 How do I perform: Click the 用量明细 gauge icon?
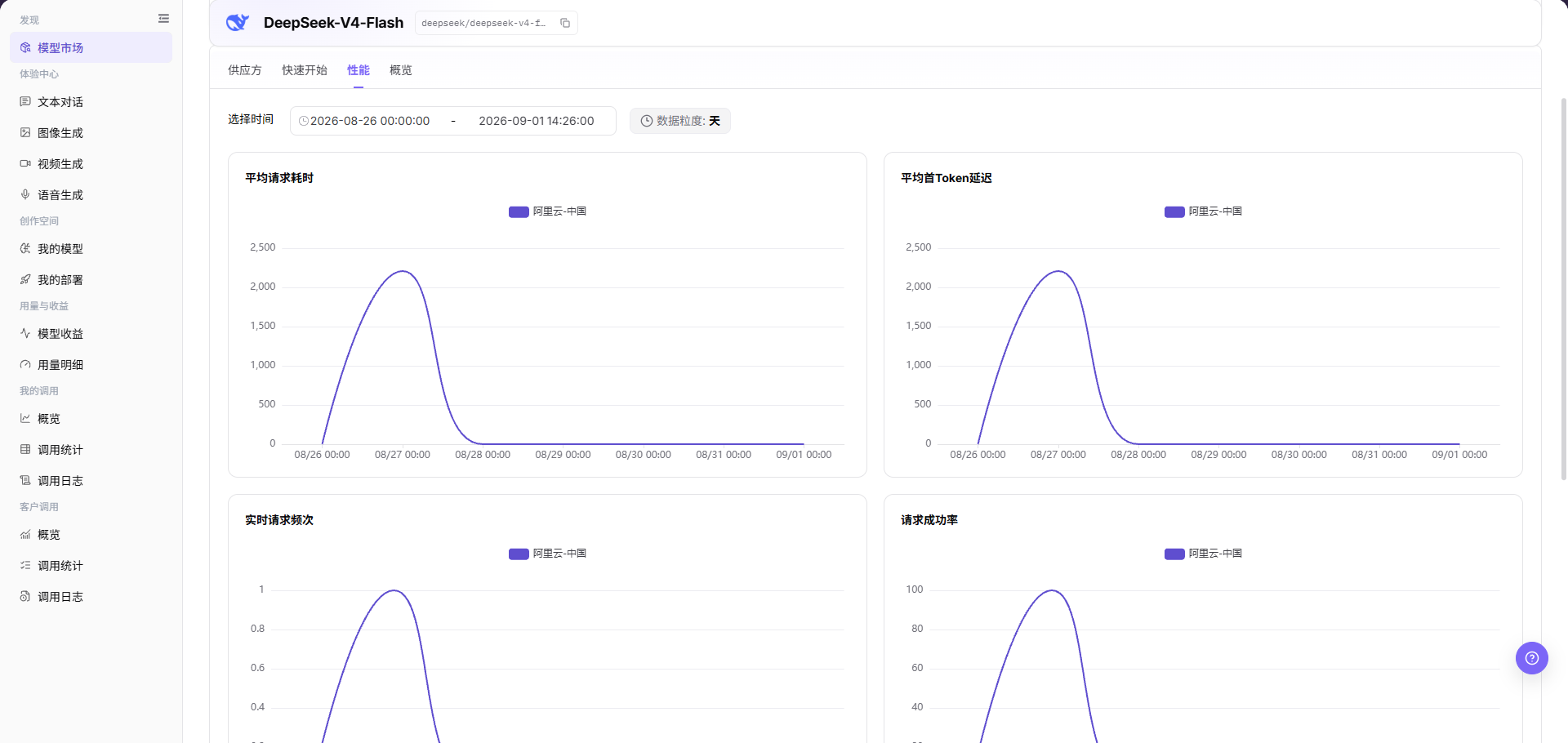tap(25, 365)
